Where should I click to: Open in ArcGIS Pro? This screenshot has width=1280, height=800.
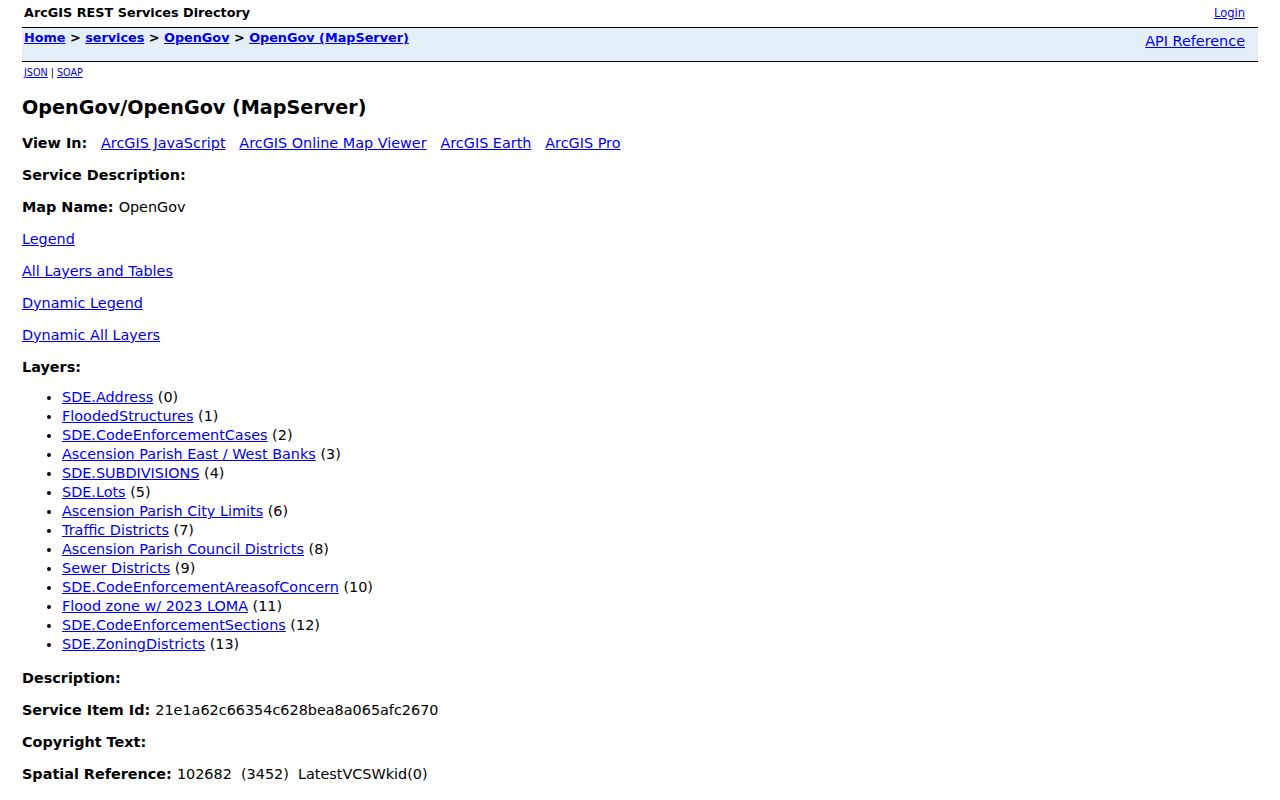click(x=583, y=143)
